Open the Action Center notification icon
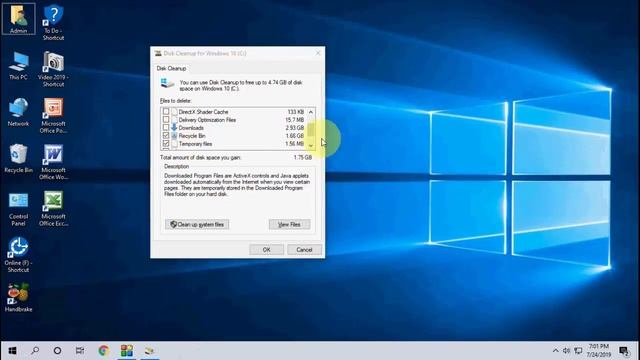This screenshot has width=640, height=360. 624,351
